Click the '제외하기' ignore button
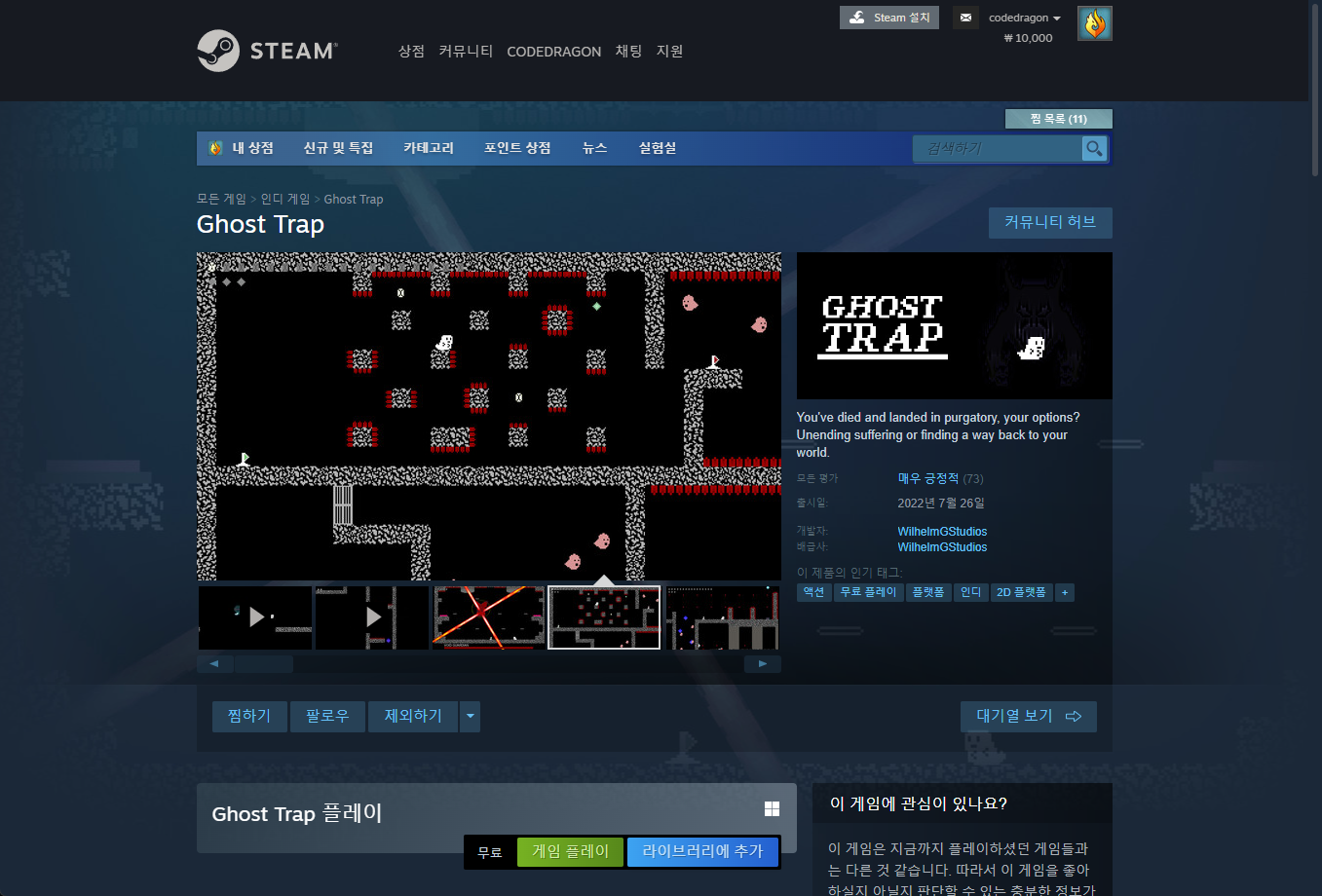 click(413, 716)
